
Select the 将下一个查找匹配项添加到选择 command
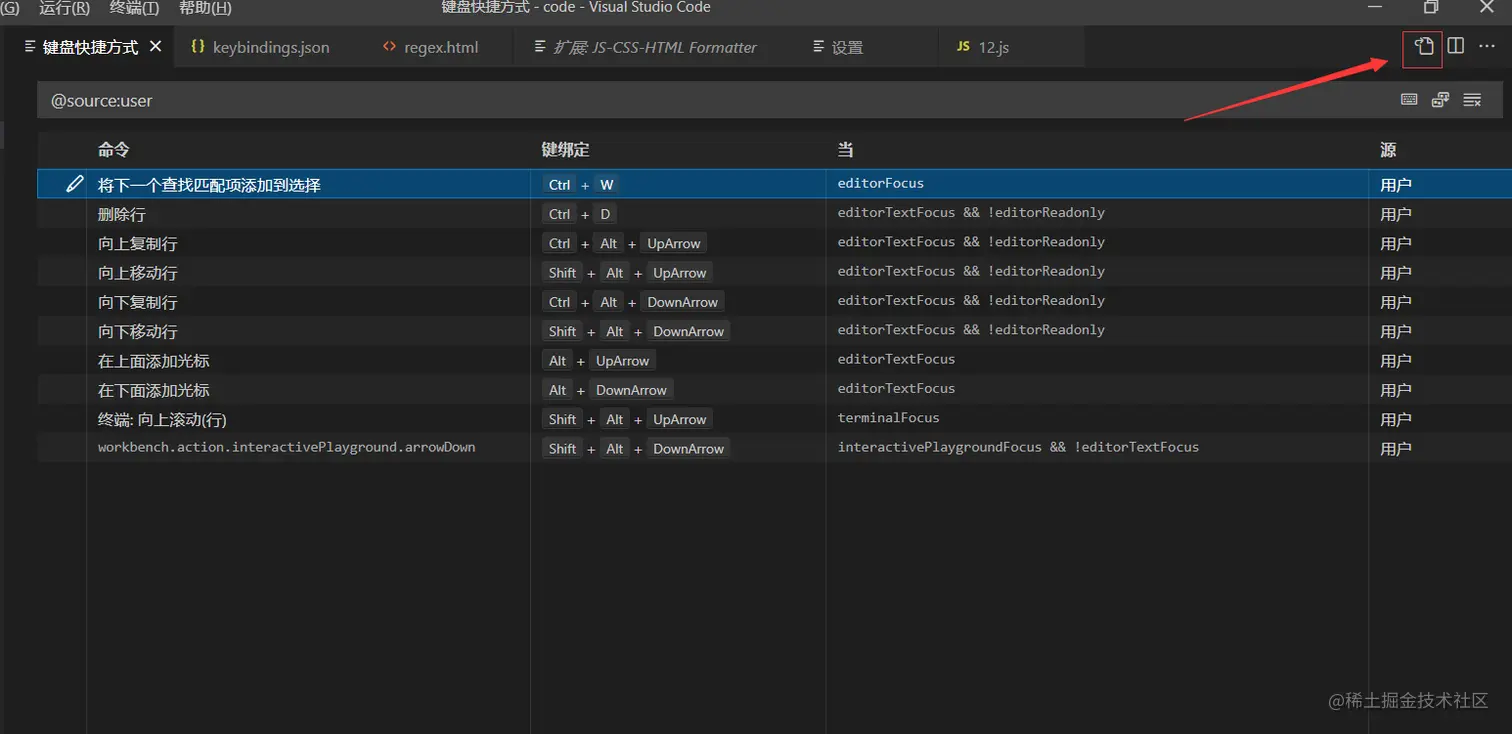click(x=209, y=185)
